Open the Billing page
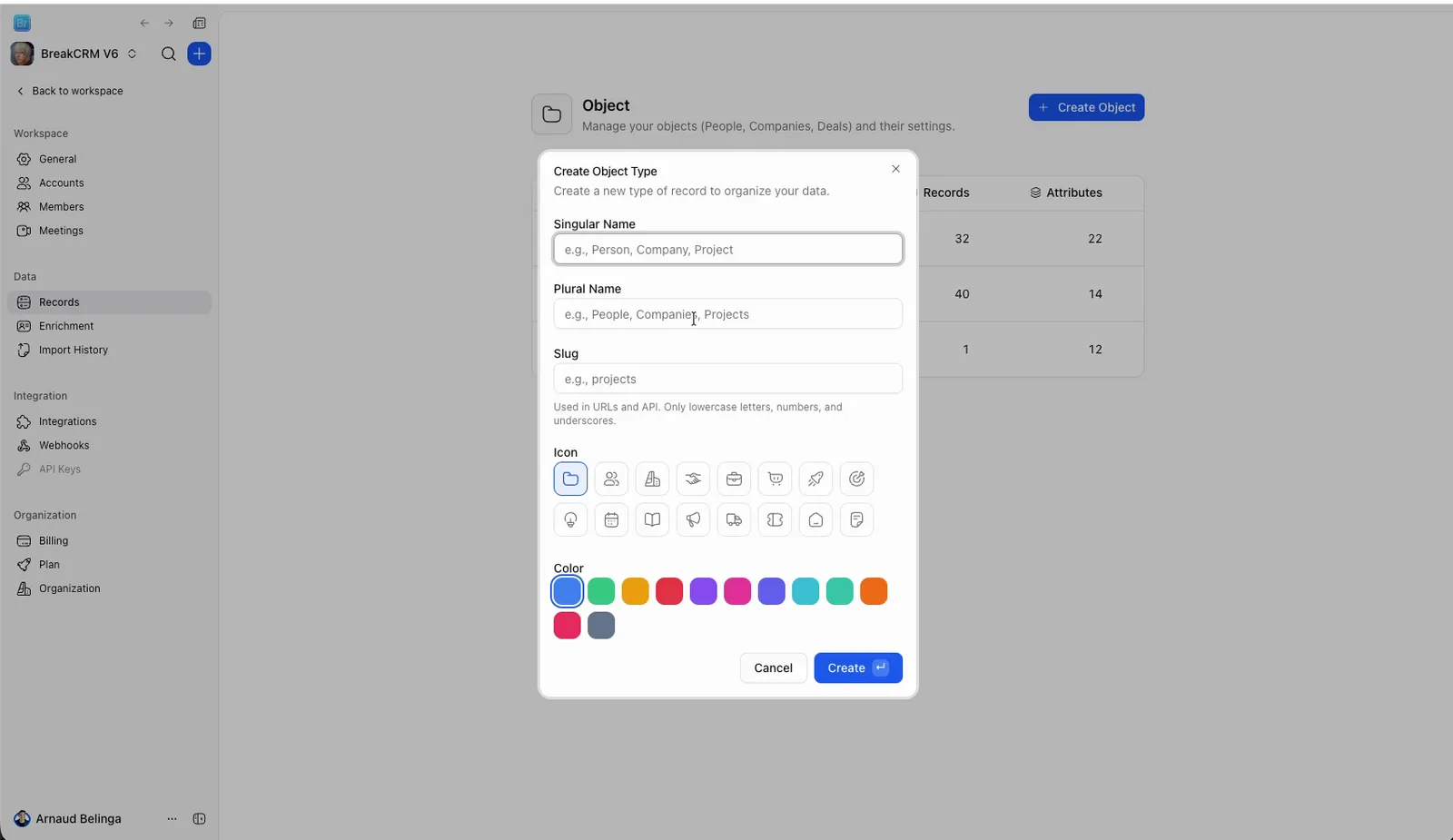The image size is (1453, 840). click(109, 540)
